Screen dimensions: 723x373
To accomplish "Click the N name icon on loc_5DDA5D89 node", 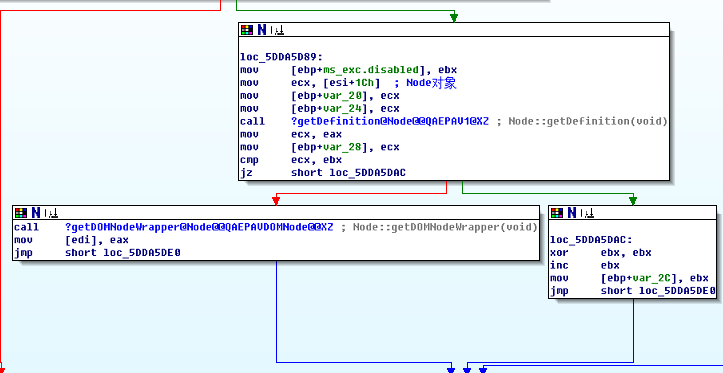I will click(262, 30).
